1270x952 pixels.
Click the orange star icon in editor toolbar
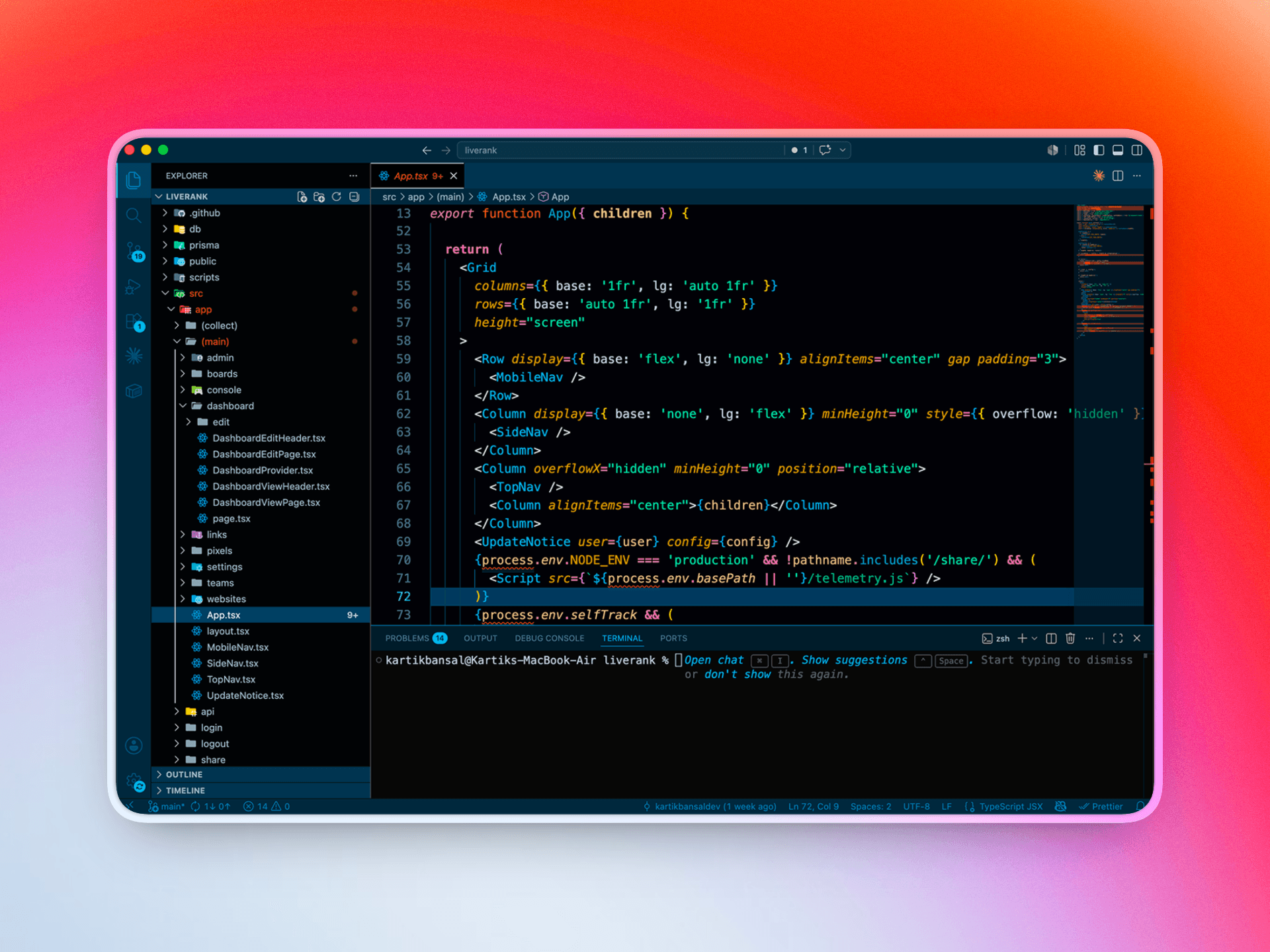pyautogui.click(x=1099, y=176)
